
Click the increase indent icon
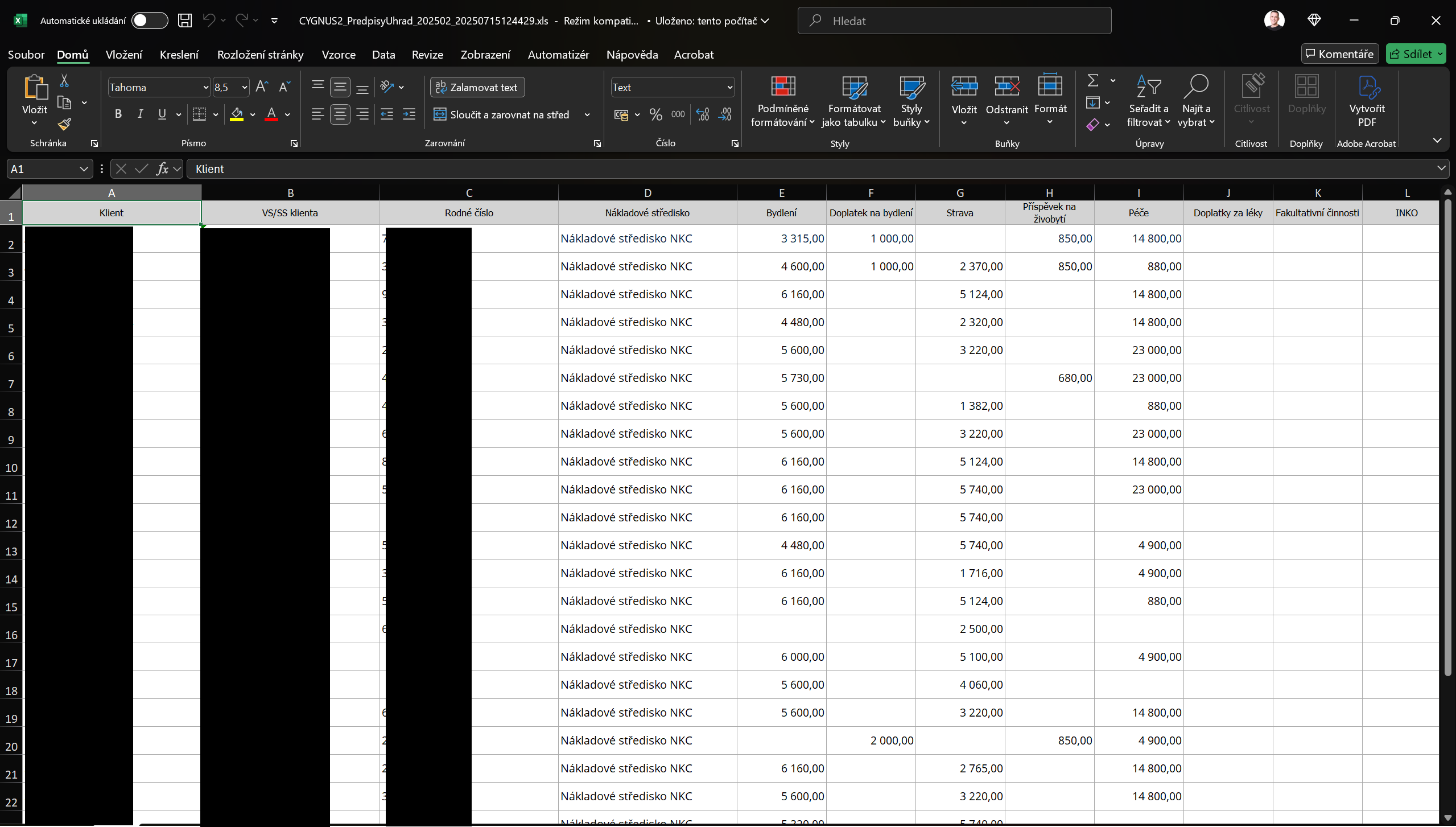coord(409,115)
